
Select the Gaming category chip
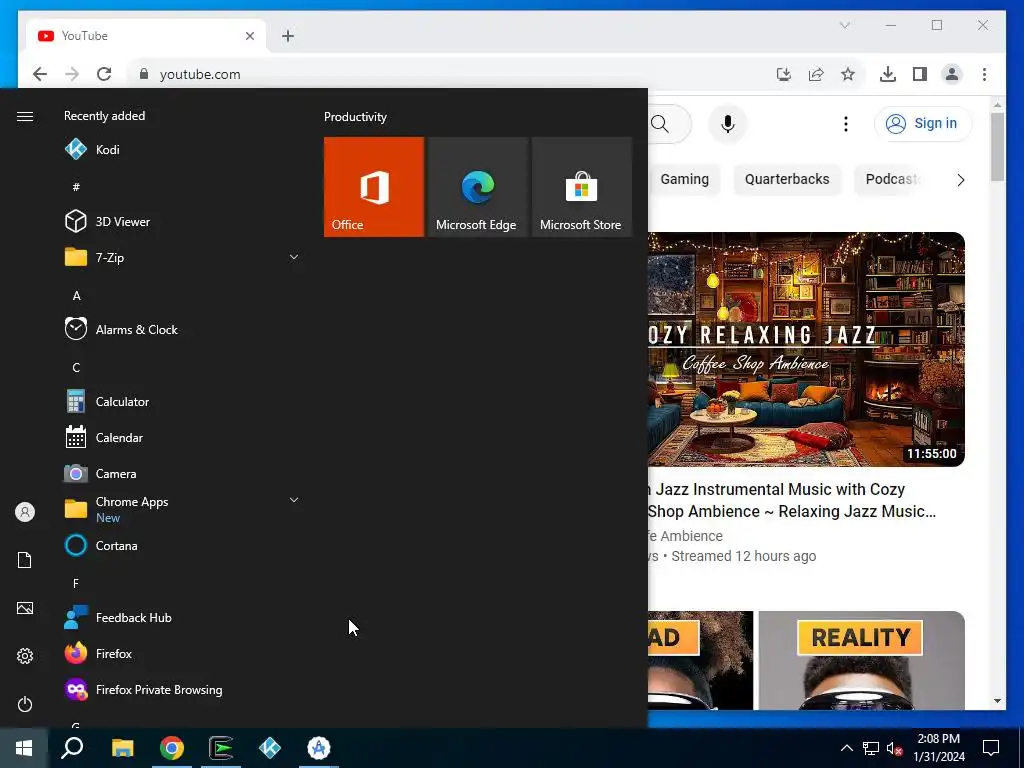coord(684,179)
